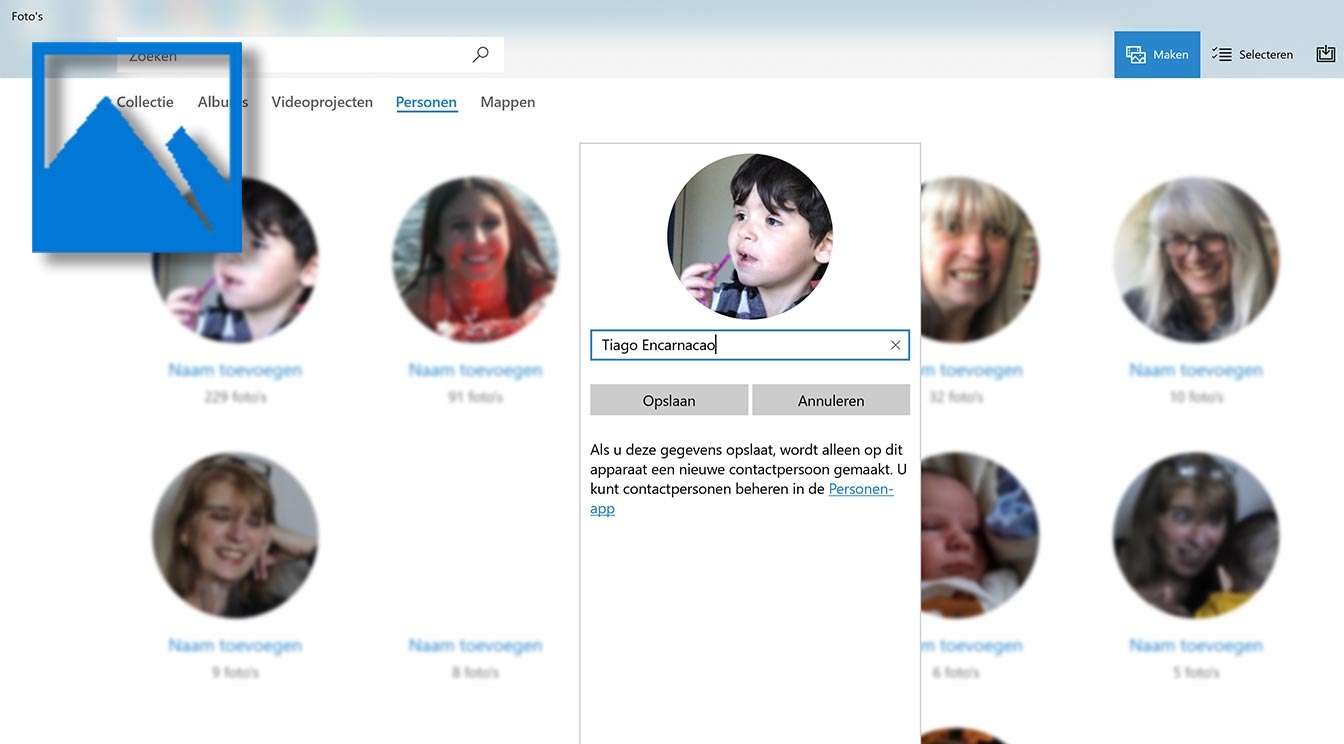The height and width of the screenshot is (744, 1344).
Task: Open the Mappen tab
Action: point(507,101)
